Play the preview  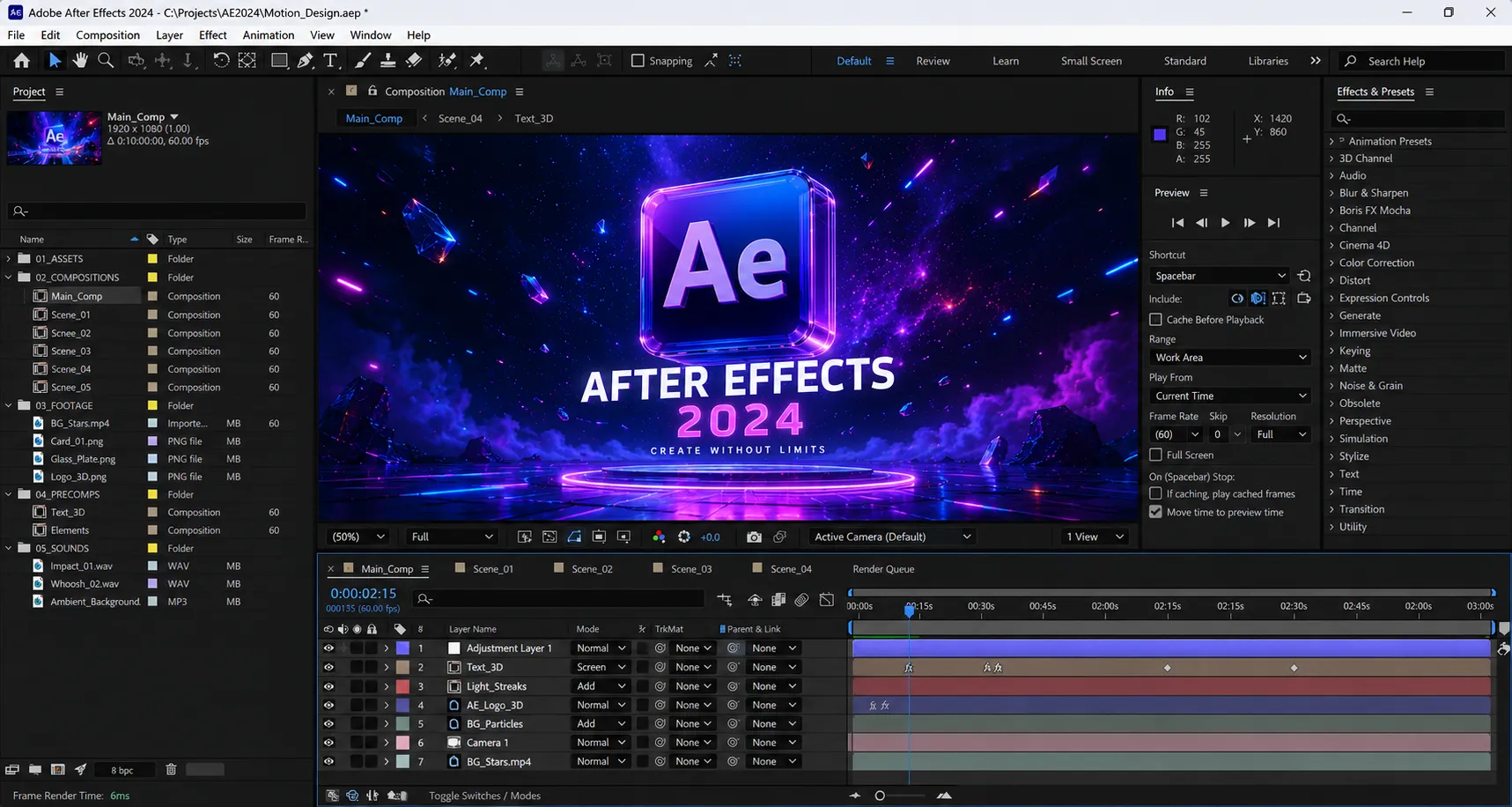pos(1225,223)
